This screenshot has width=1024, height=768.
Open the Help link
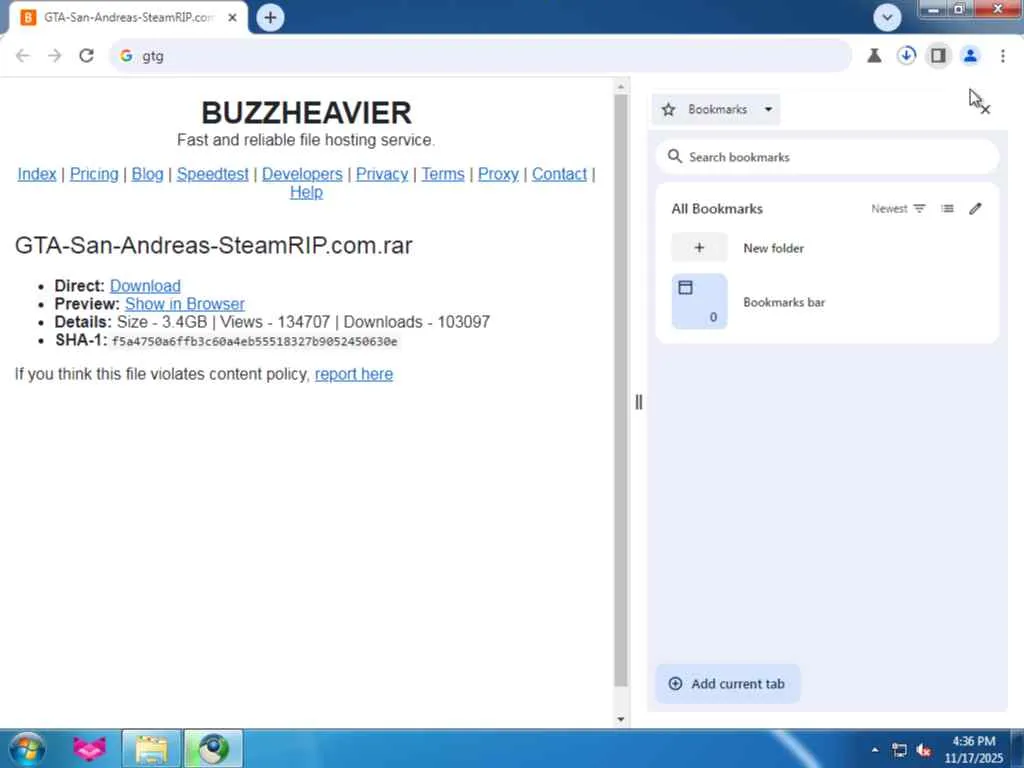point(306,193)
